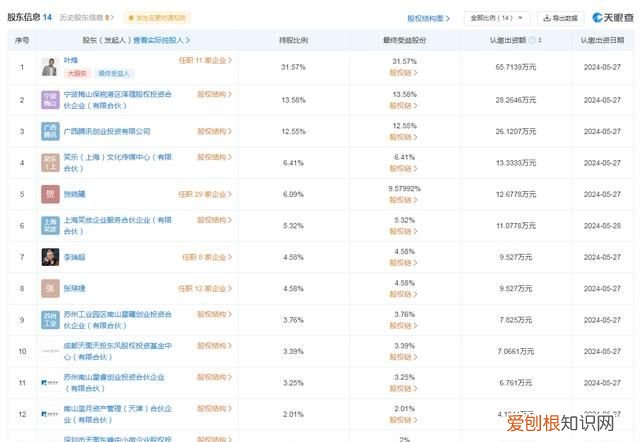The image size is (640, 442).
Task: Open 股权链 link under 9.57992%
Action: pyautogui.click(x=403, y=200)
